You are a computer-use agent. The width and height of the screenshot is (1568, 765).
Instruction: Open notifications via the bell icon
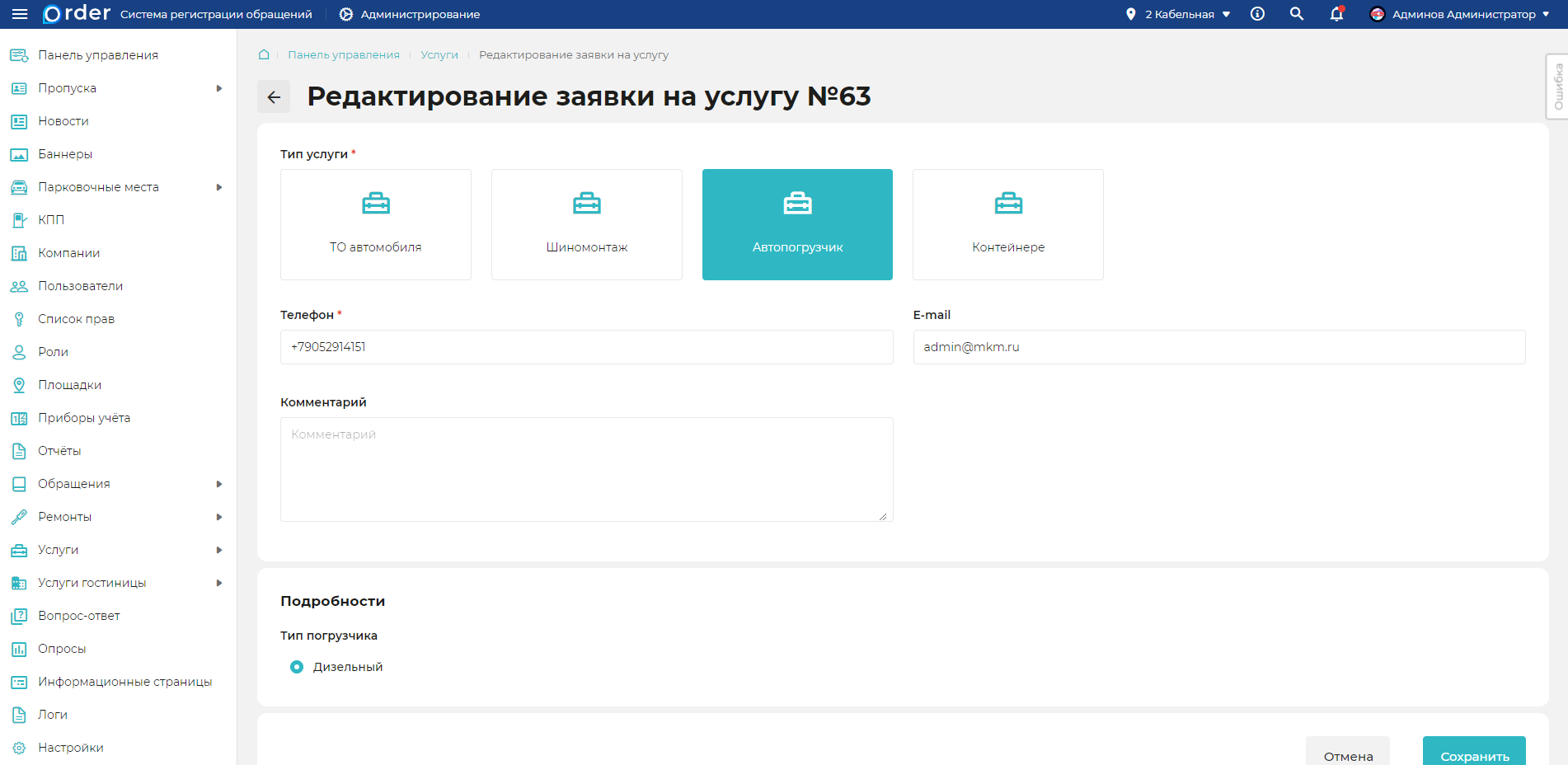[x=1336, y=14]
